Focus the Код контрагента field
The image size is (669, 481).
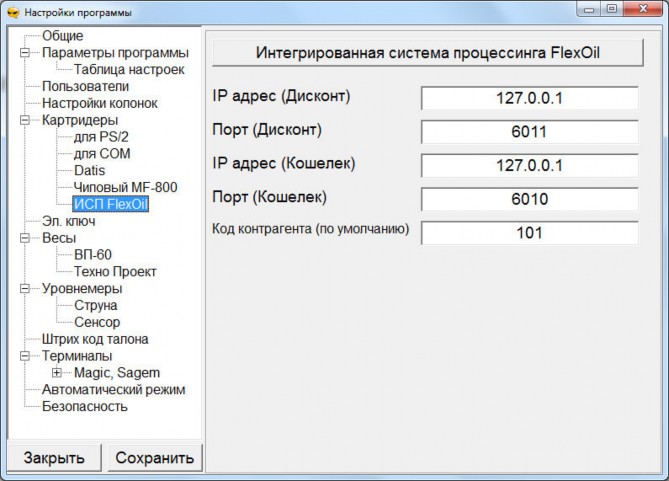pos(529,233)
